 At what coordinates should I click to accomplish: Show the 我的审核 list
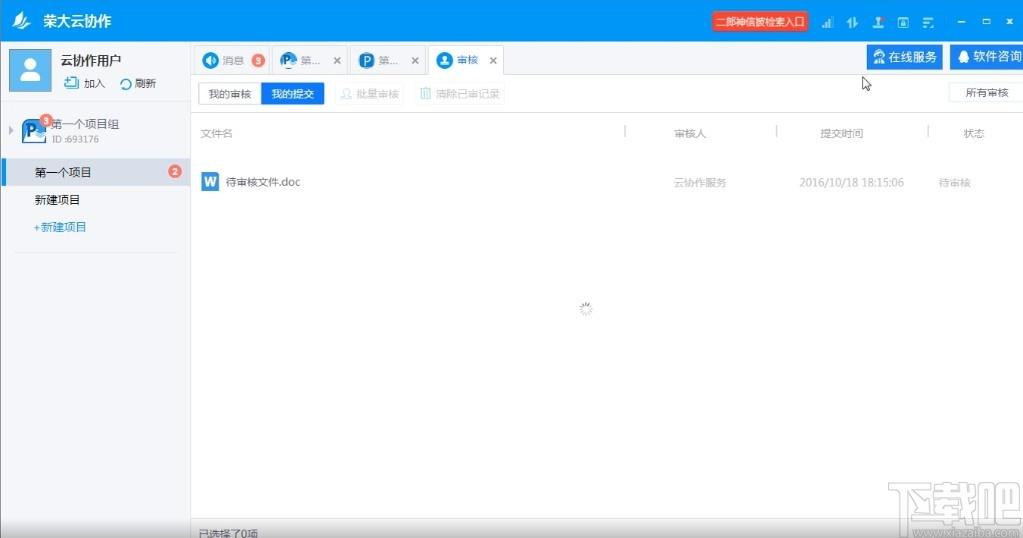click(x=230, y=94)
